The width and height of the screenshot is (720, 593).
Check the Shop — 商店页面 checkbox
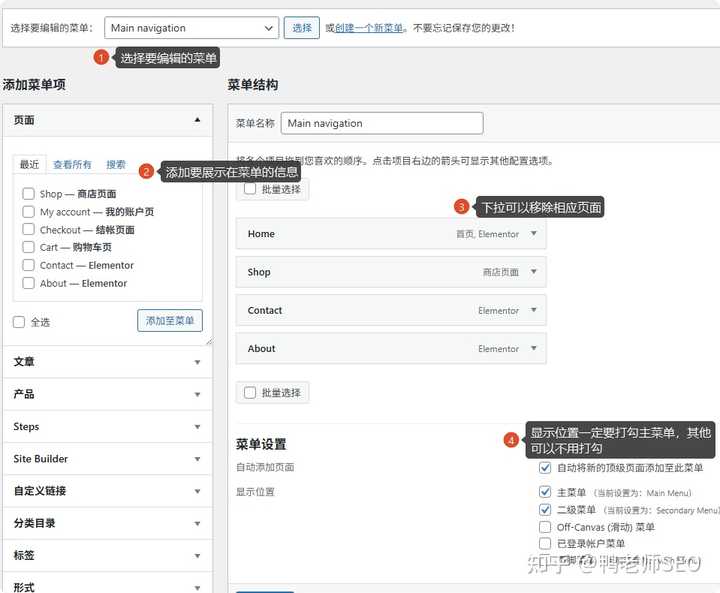pos(29,194)
